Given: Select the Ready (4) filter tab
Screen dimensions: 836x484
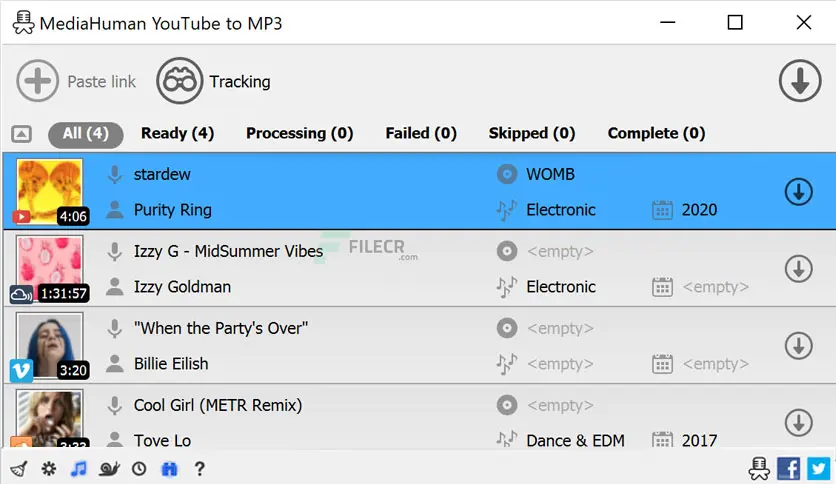Looking at the screenshot, I should [x=177, y=133].
